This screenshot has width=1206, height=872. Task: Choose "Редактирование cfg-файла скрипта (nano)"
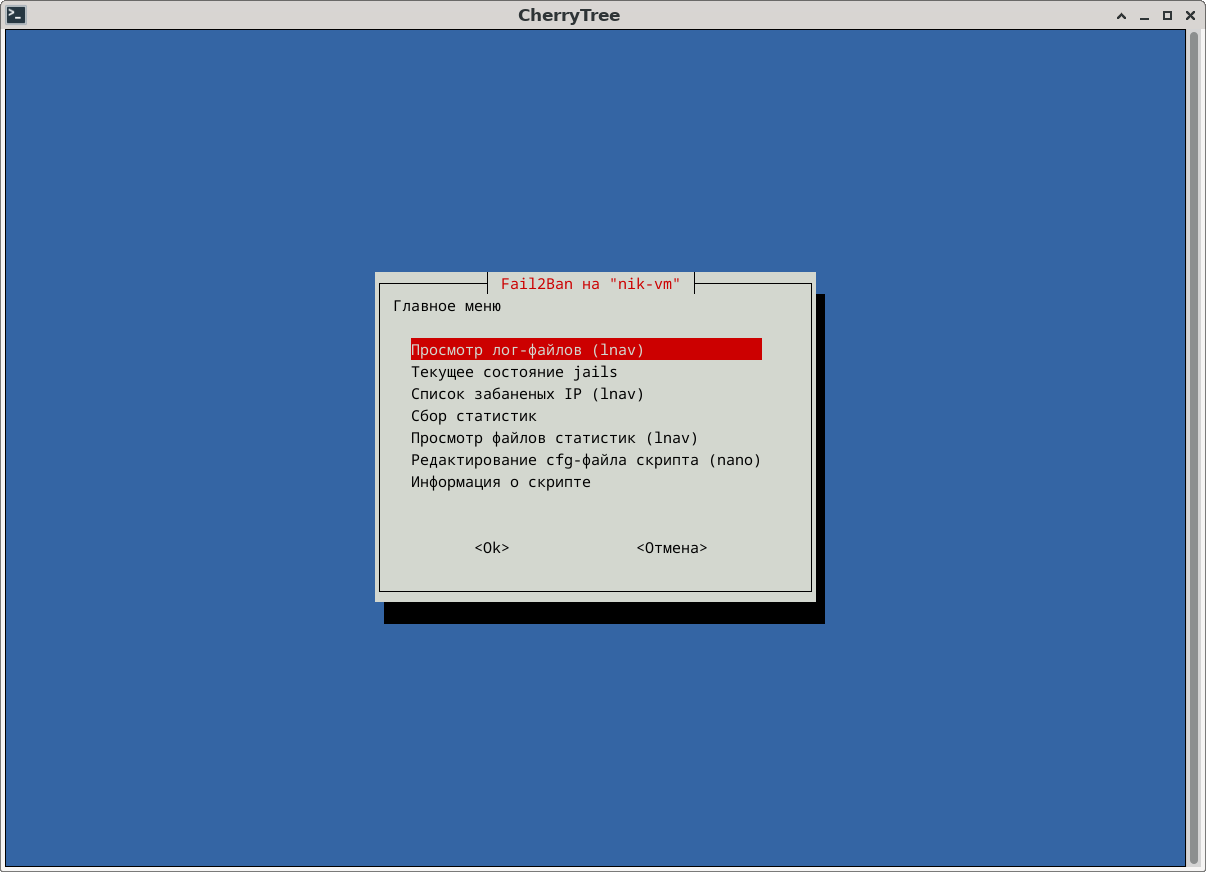pyautogui.click(x=586, y=460)
